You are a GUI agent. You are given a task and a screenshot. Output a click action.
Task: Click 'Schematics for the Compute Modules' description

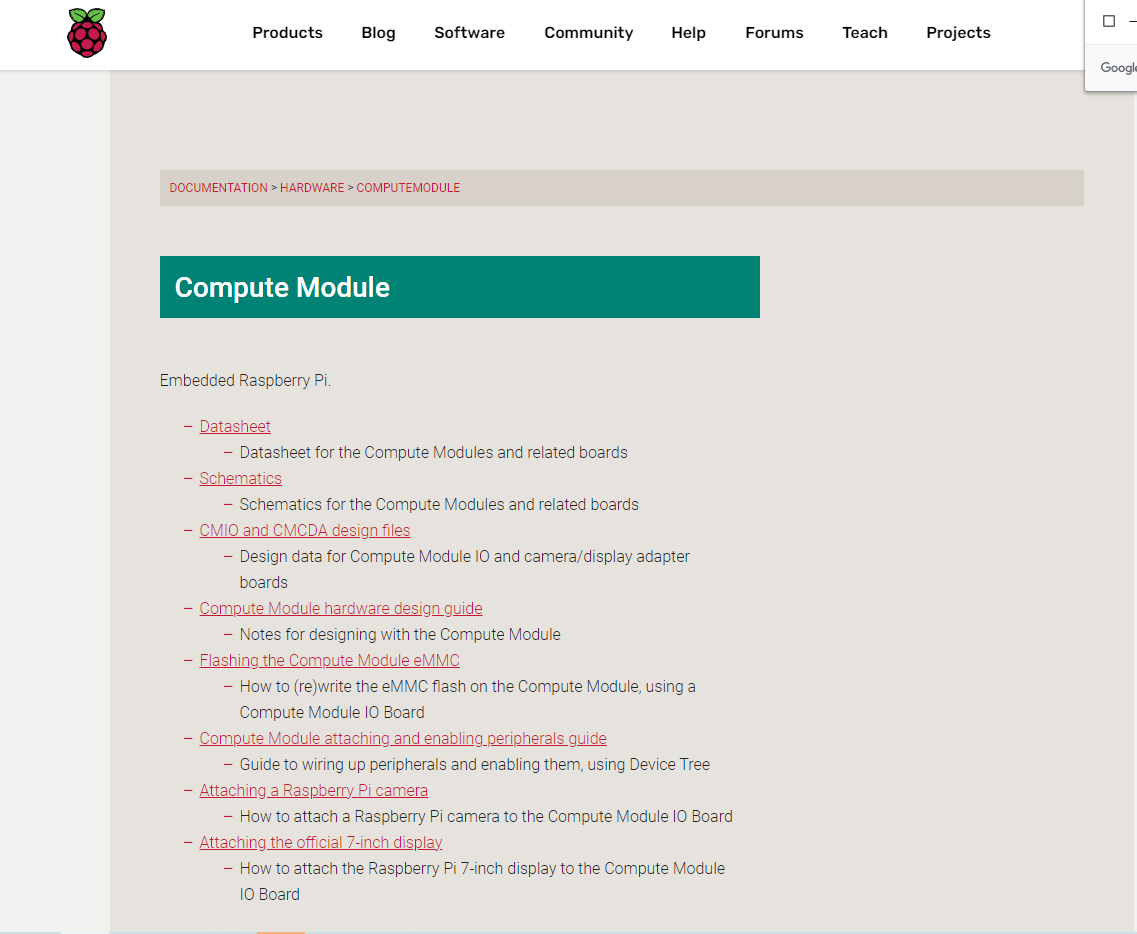(439, 505)
